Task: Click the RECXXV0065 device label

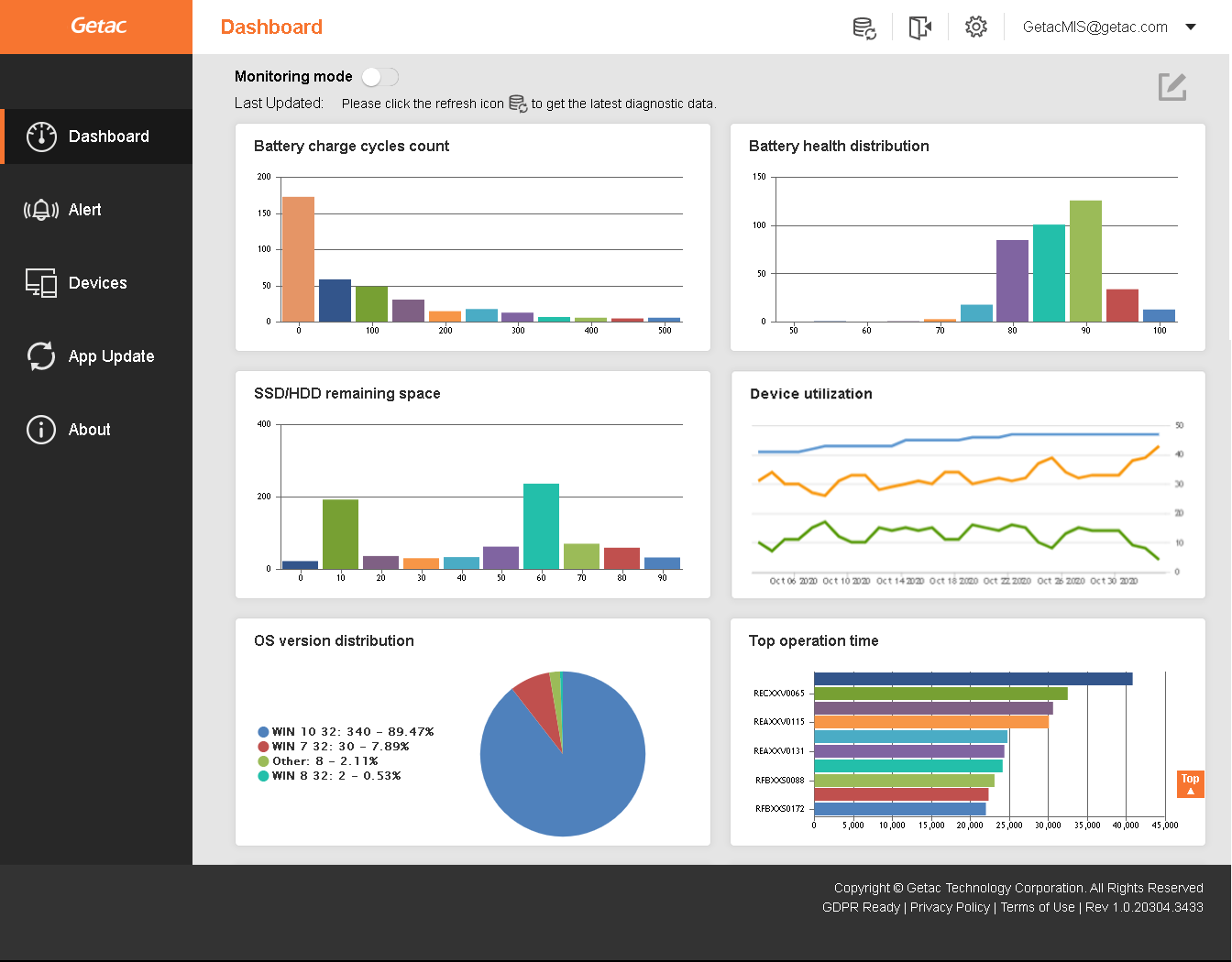Action: [778, 694]
